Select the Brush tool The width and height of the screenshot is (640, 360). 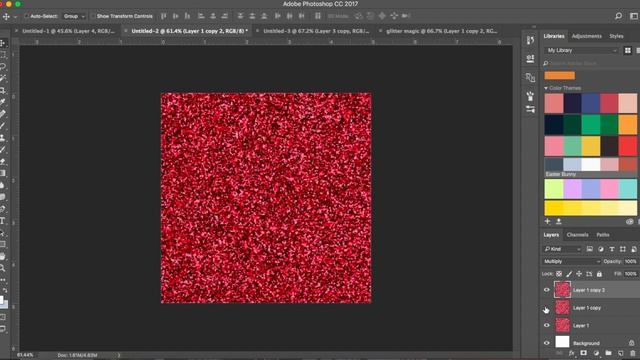(x=2, y=126)
